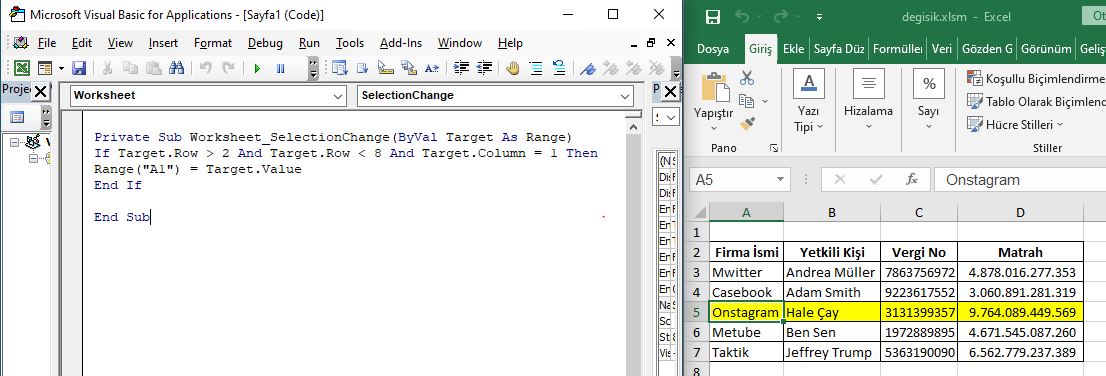1106x376 pixels.
Task: Open the Name Box dropdown arrow
Action: pos(779,179)
